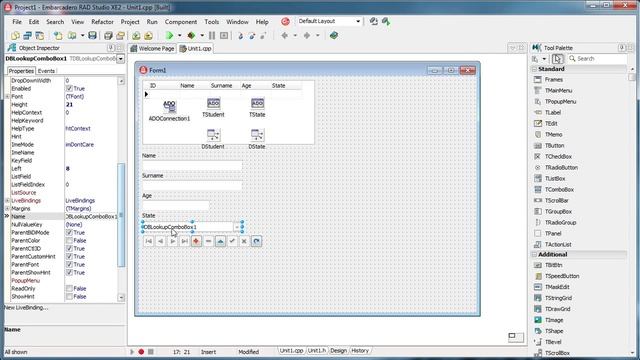Collapse the Standard category in Tool Palette

[x=534, y=69]
